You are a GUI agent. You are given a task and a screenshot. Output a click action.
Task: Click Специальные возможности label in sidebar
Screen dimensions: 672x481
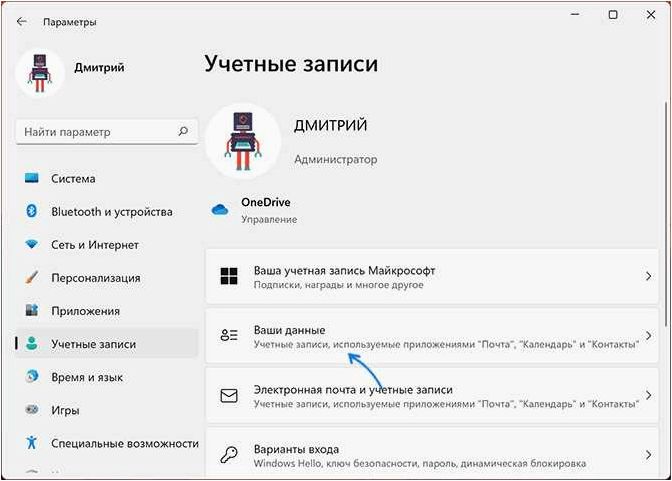125,443
